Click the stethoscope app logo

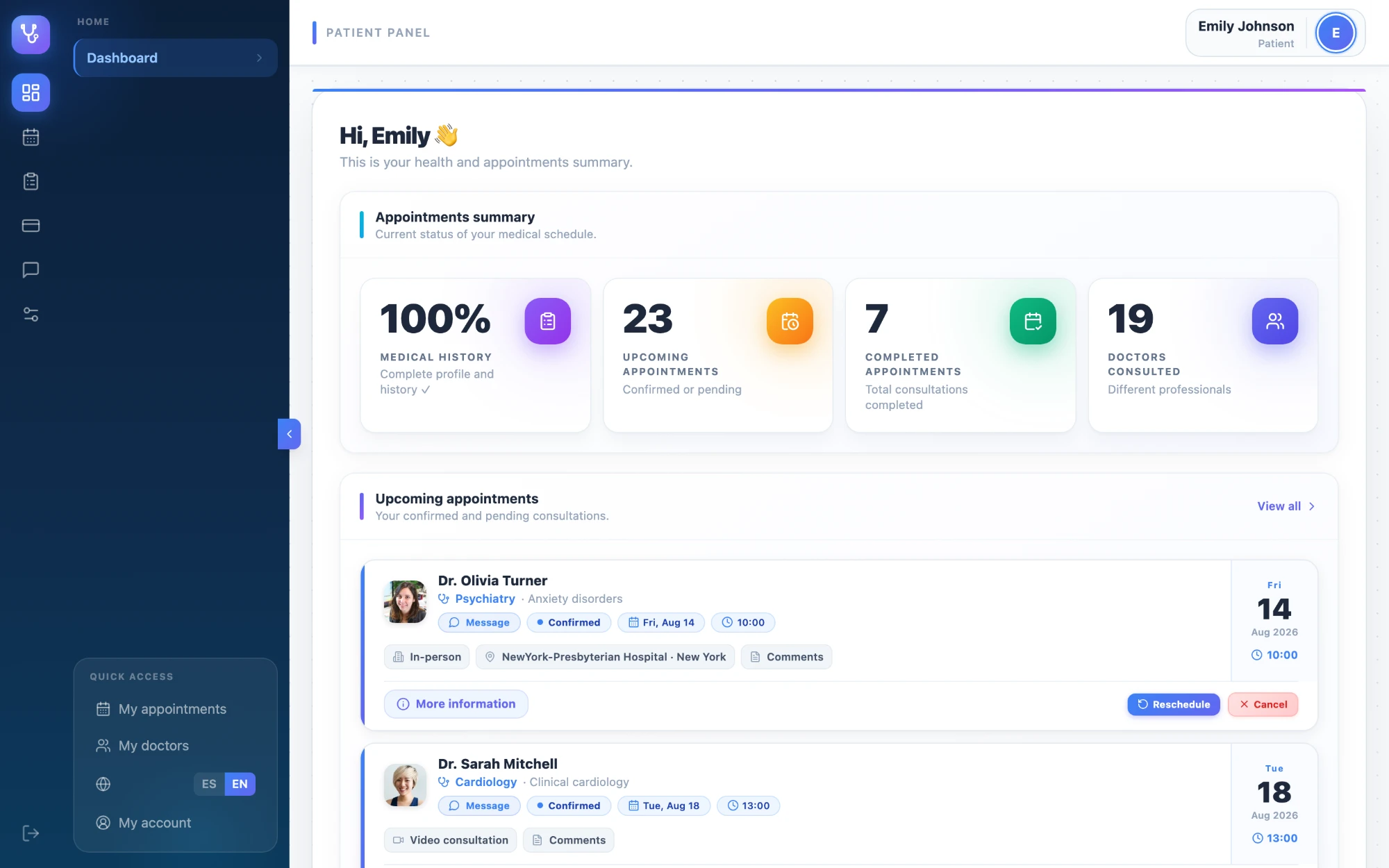click(31, 34)
